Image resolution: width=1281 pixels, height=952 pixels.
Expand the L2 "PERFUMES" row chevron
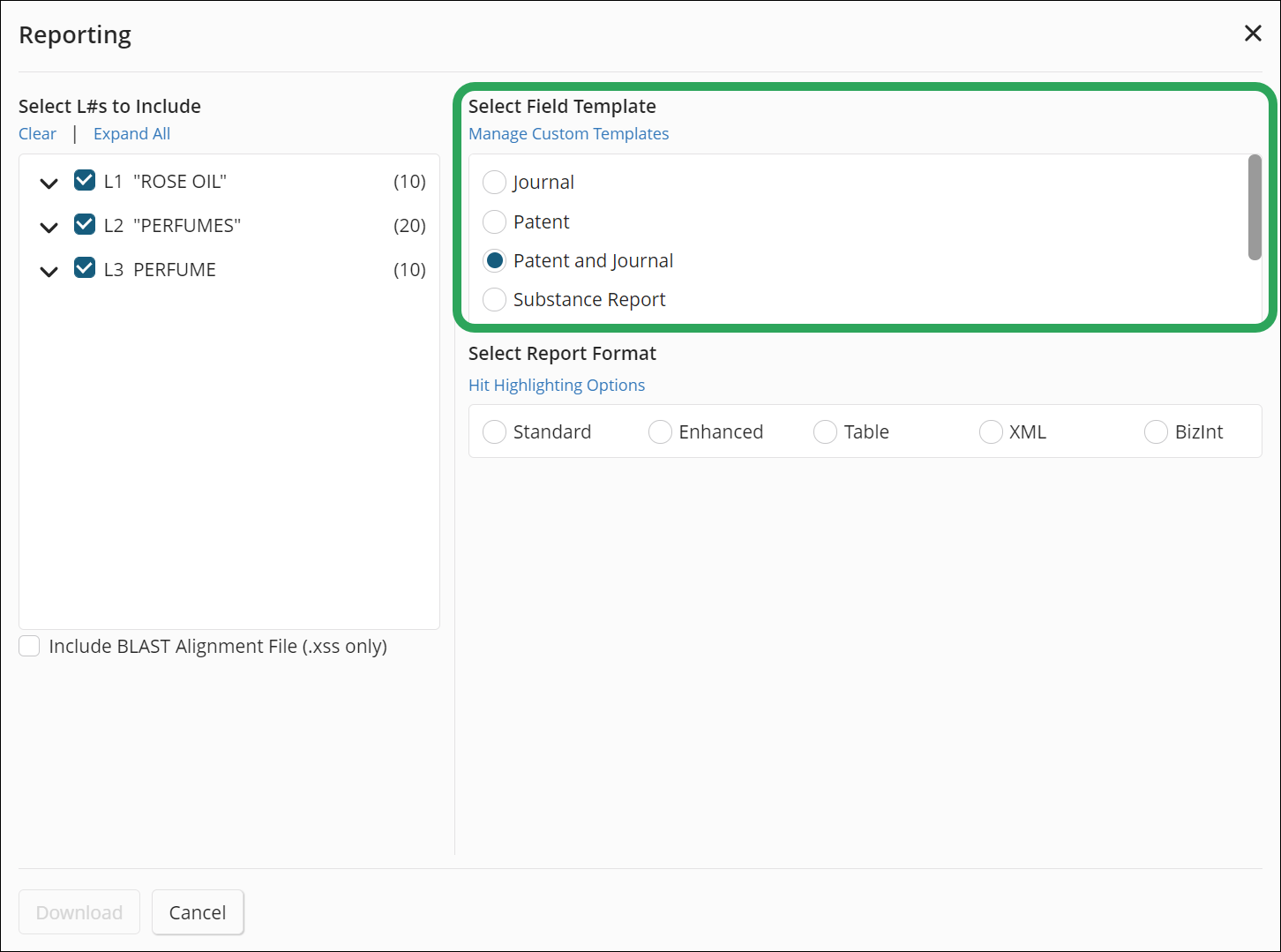49,227
